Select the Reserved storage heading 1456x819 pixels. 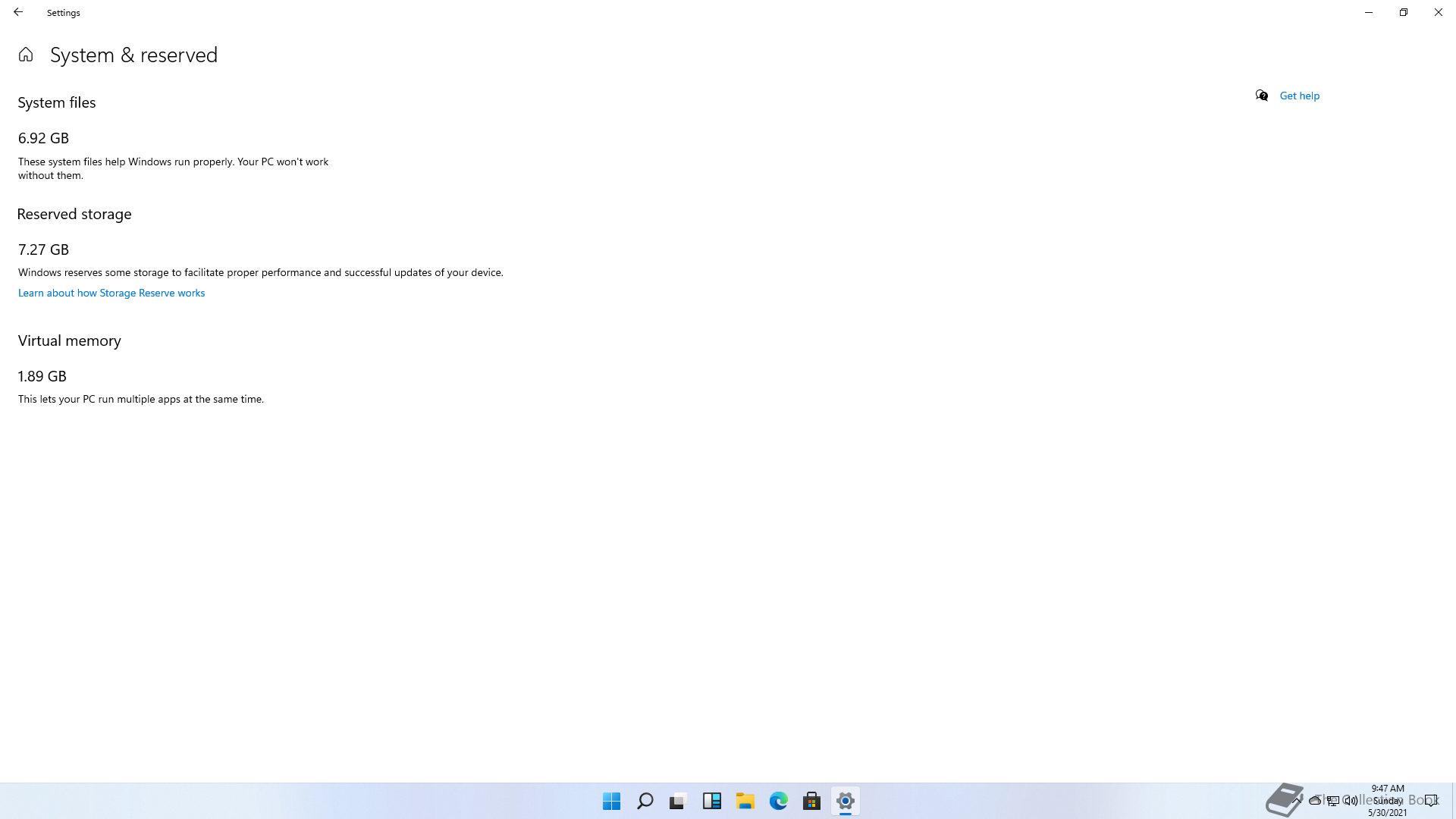pyautogui.click(x=74, y=214)
